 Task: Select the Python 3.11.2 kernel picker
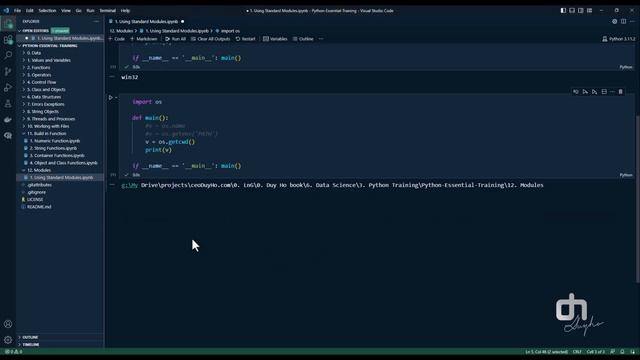[x=619, y=39]
